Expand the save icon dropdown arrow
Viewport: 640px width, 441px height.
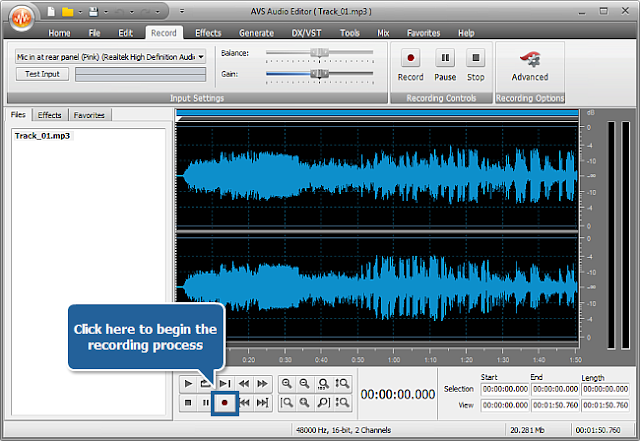(x=106, y=12)
